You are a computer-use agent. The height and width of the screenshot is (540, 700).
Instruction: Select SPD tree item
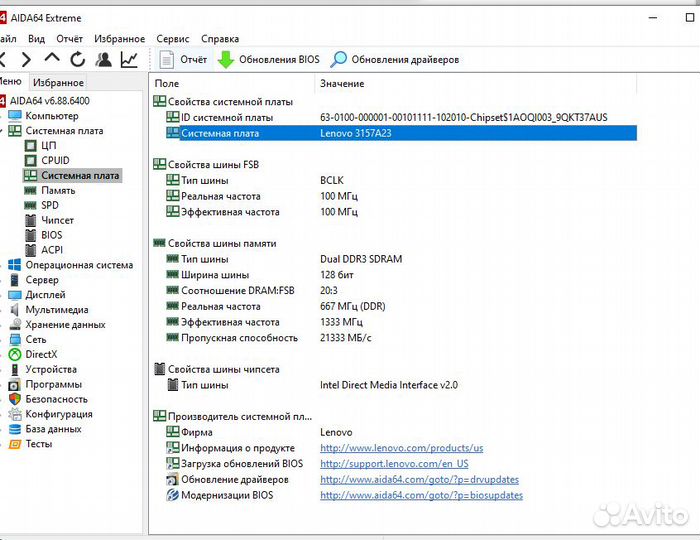50,205
